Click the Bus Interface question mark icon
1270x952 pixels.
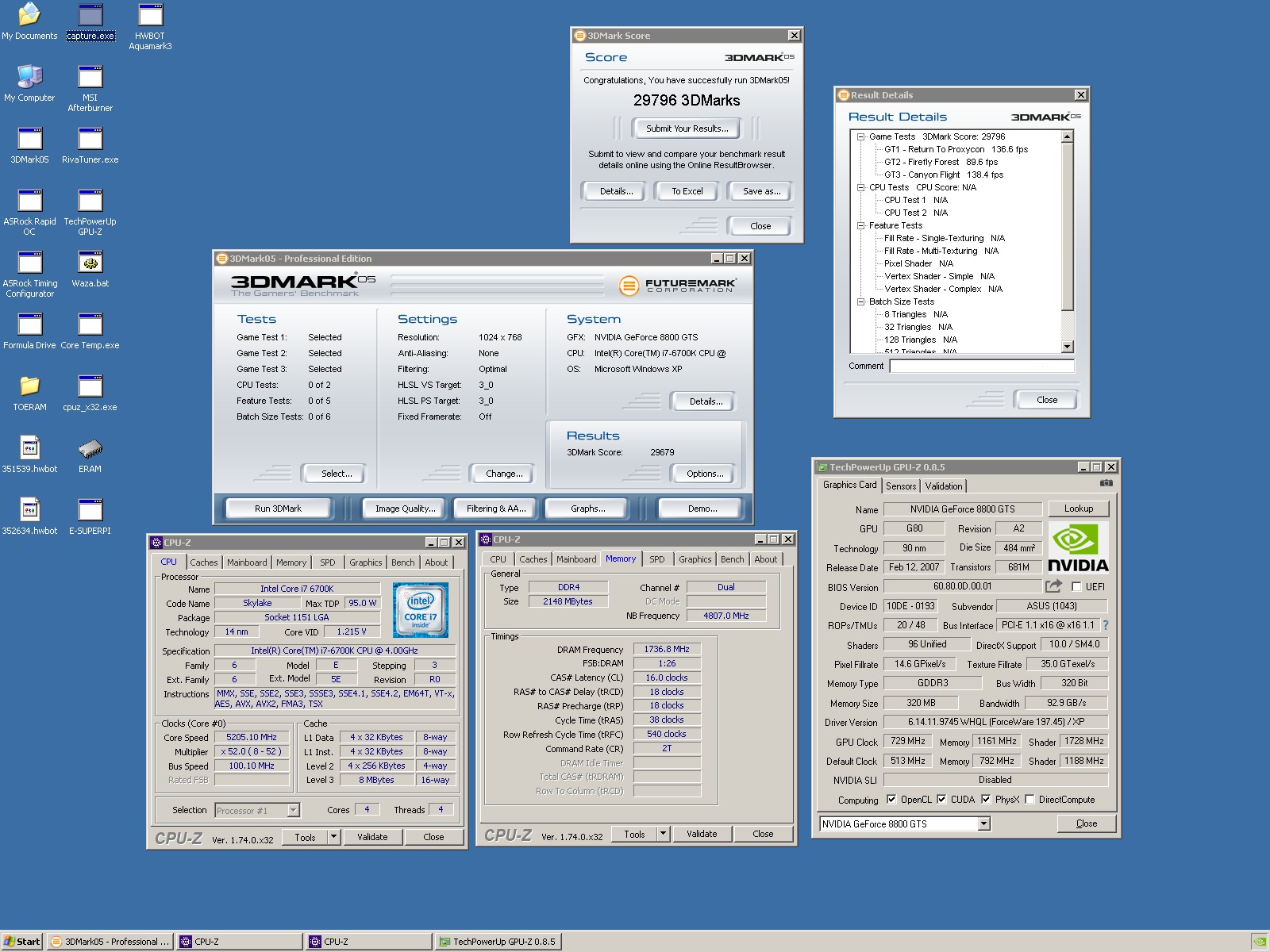tap(1106, 625)
